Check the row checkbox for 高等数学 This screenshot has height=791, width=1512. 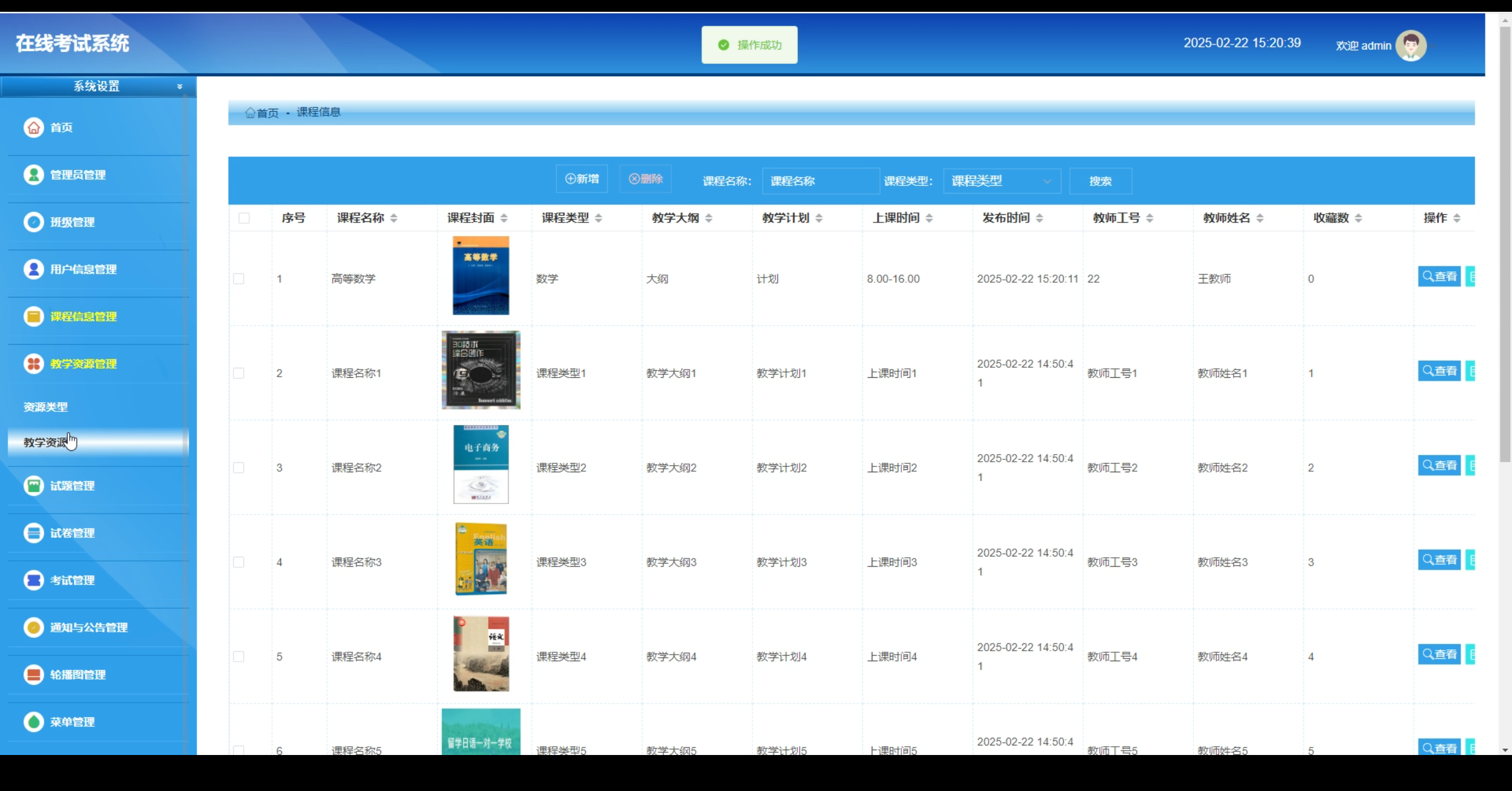(239, 278)
